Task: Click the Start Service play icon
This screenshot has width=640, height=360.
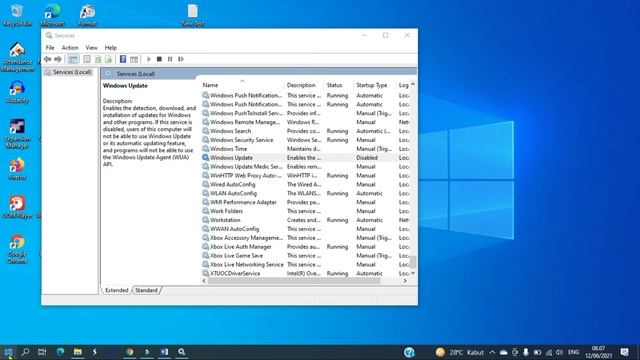Action: (149, 59)
